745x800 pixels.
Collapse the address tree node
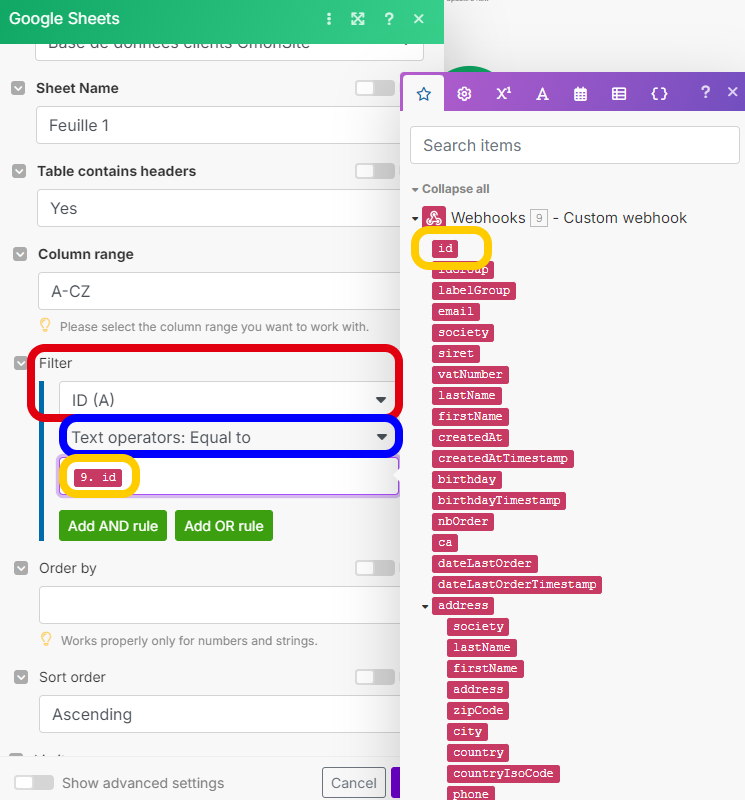425,606
